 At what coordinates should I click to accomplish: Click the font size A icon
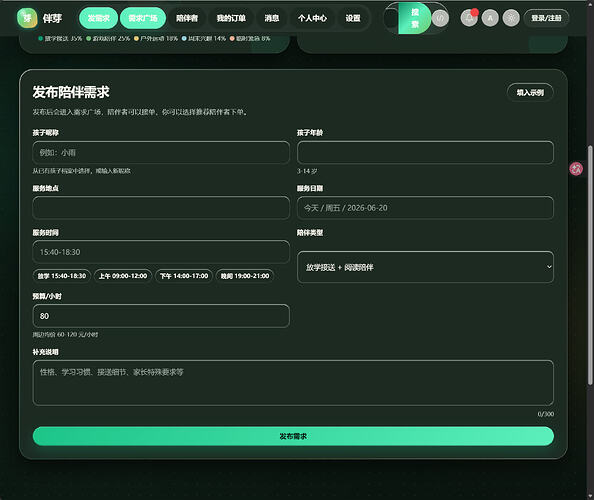(x=490, y=18)
